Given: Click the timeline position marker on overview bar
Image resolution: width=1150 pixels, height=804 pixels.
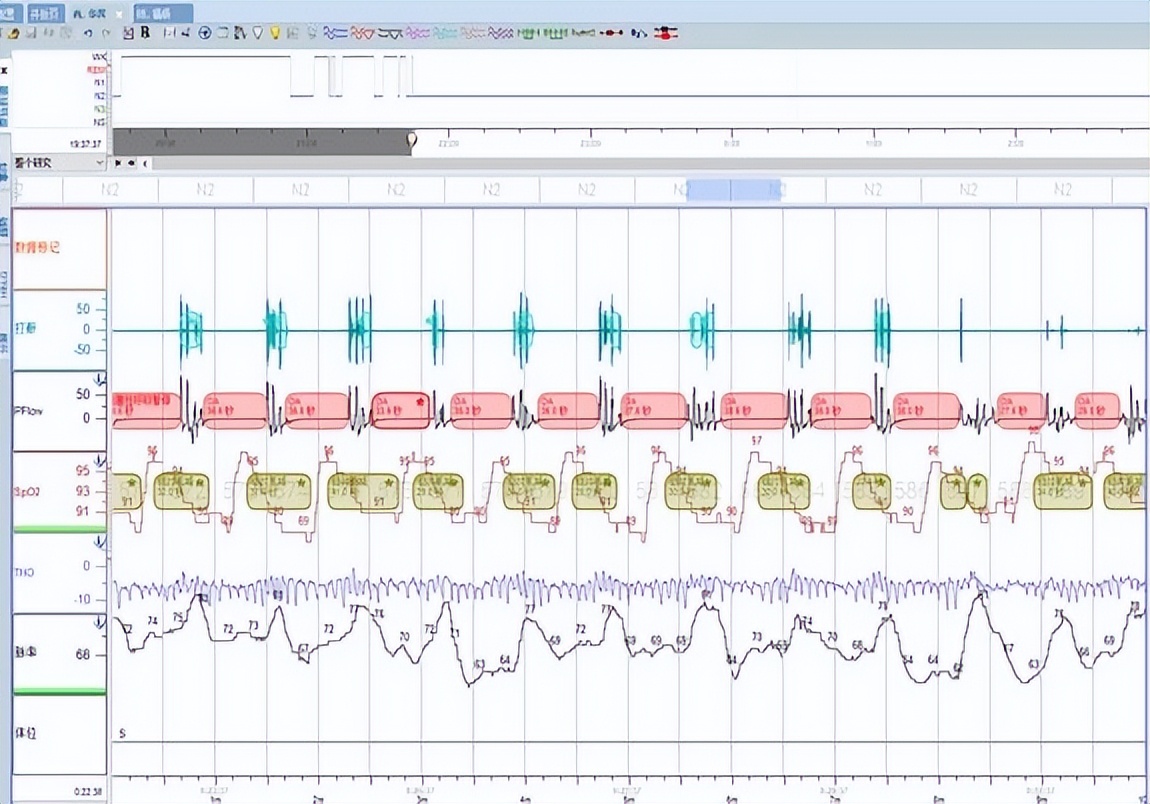Looking at the screenshot, I should pos(411,142).
